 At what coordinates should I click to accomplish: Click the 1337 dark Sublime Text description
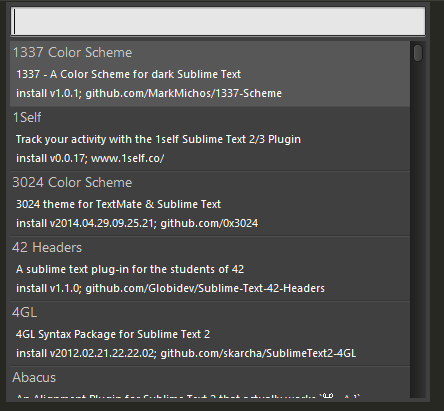[128, 74]
